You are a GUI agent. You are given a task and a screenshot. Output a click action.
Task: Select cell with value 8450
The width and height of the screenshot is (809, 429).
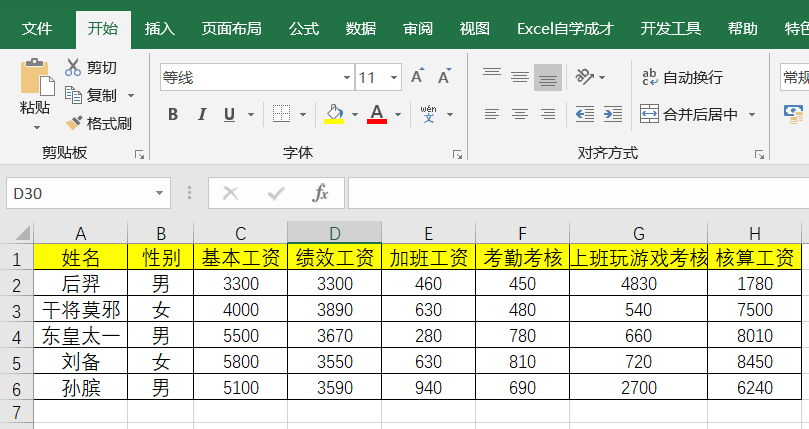754,361
